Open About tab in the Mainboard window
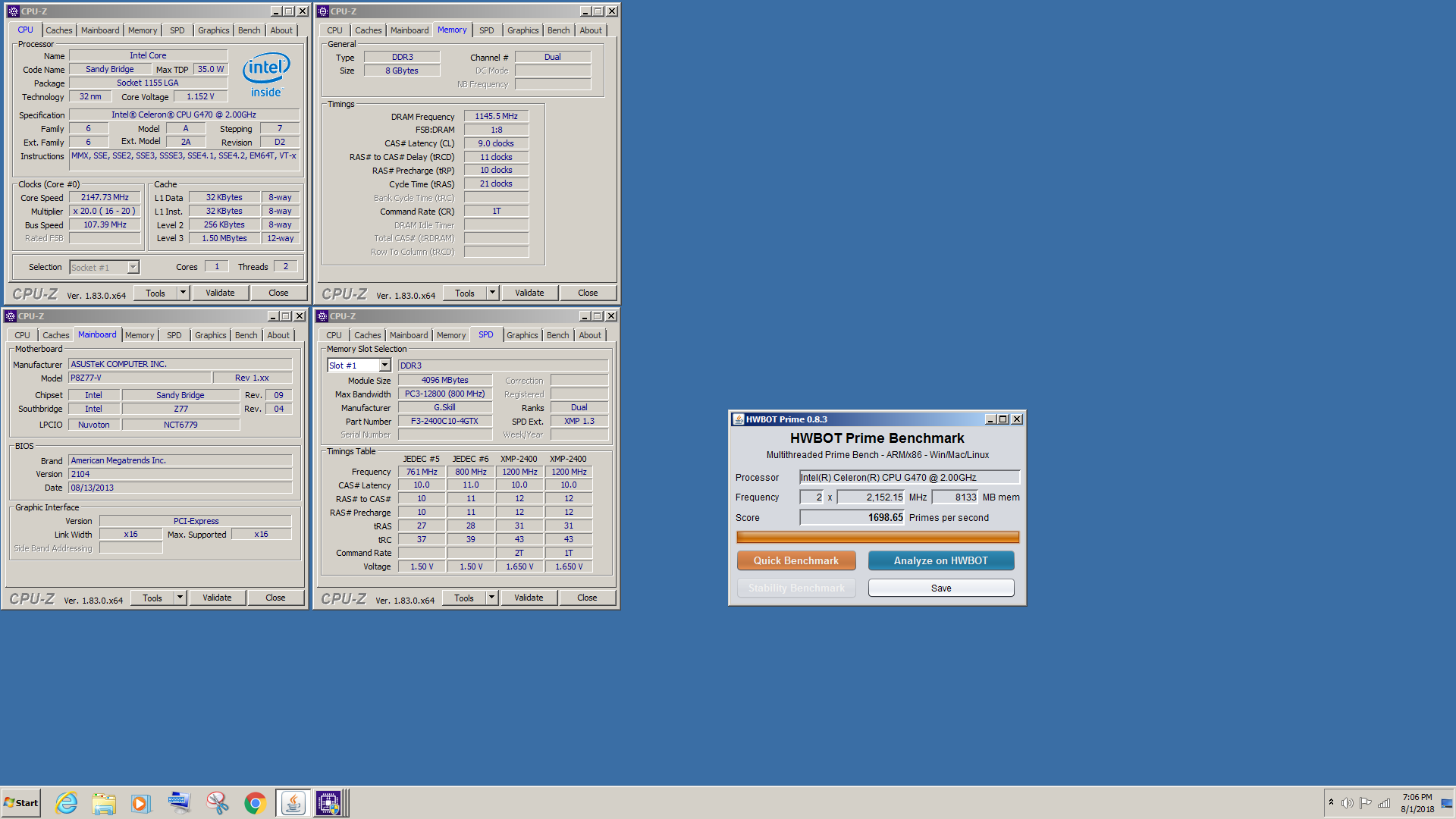Screen dimensions: 1456x819 coord(278,335)
